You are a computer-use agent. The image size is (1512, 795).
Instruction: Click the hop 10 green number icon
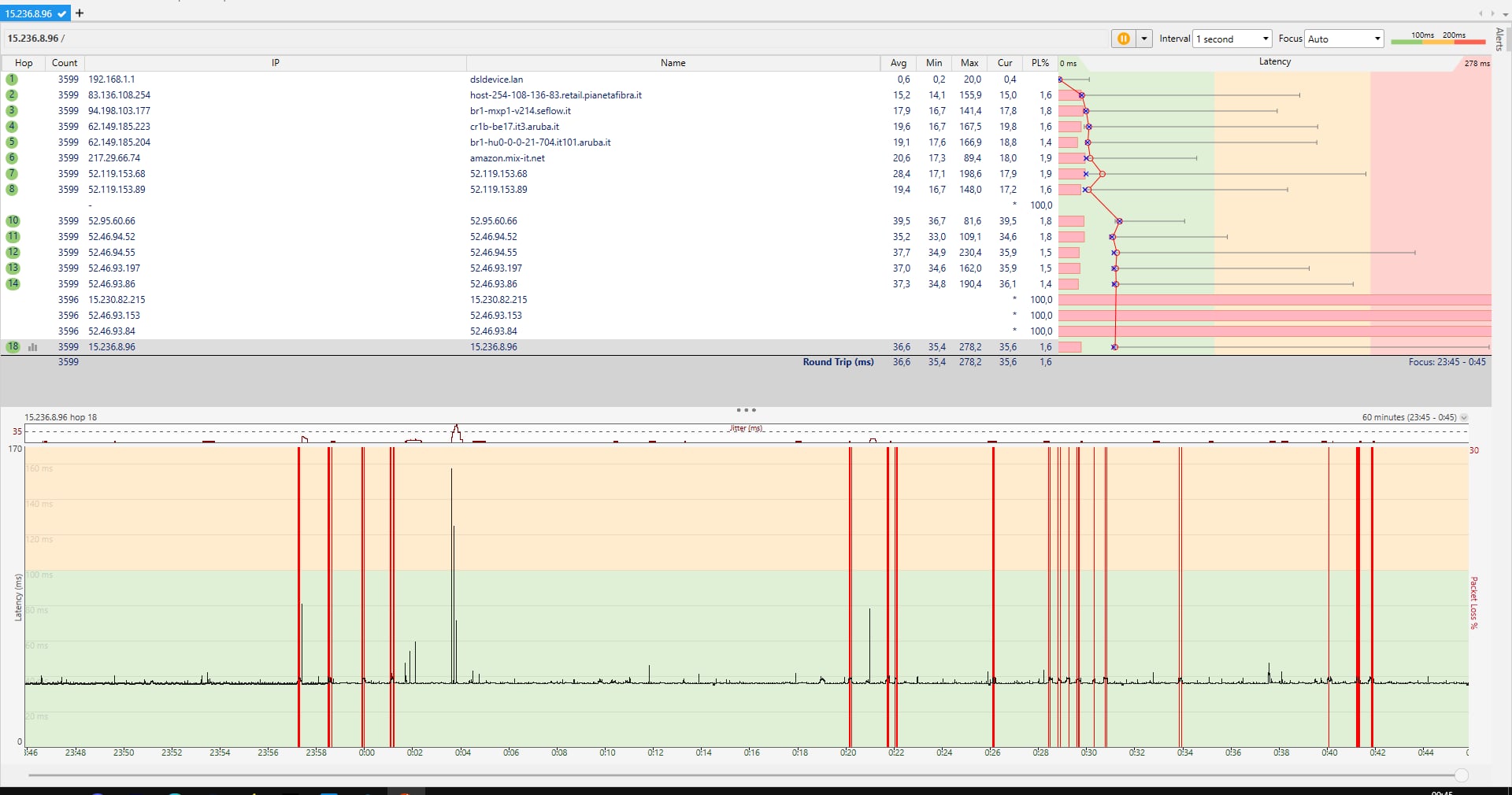tap(13, 221)
